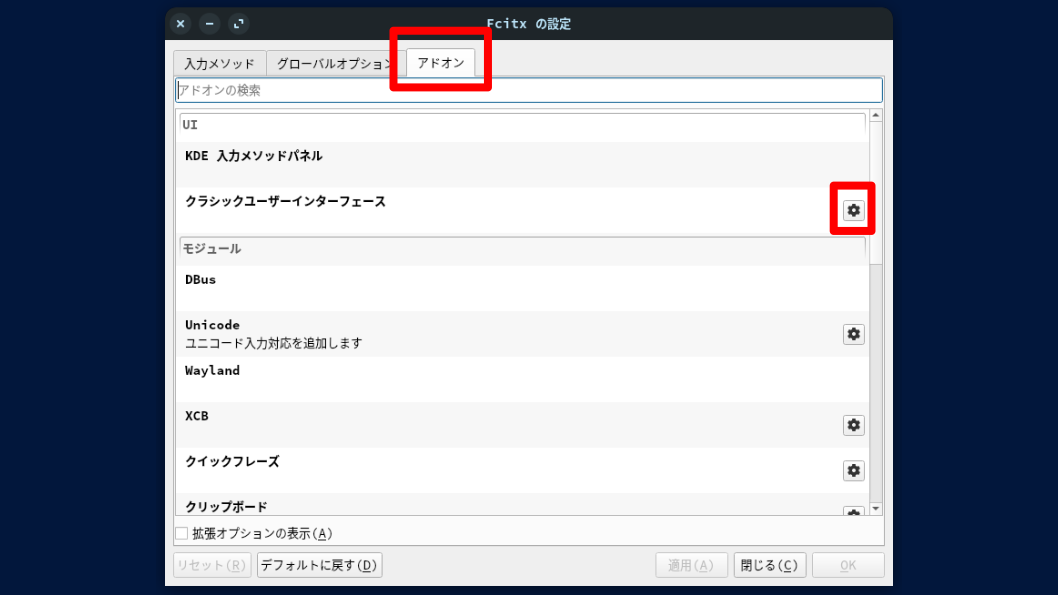Open the クリップボード addon gear settings
The width and height of the screenshot is (1058, 595).
853,512
